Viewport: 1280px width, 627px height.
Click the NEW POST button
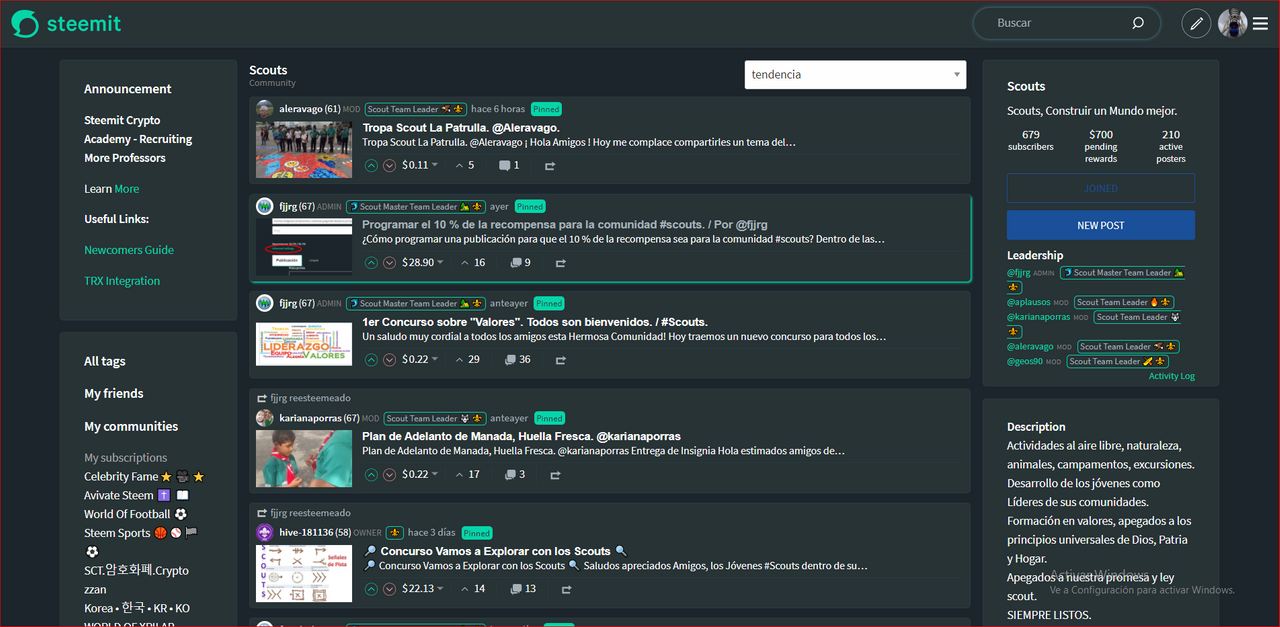(x=1101, y=225)
